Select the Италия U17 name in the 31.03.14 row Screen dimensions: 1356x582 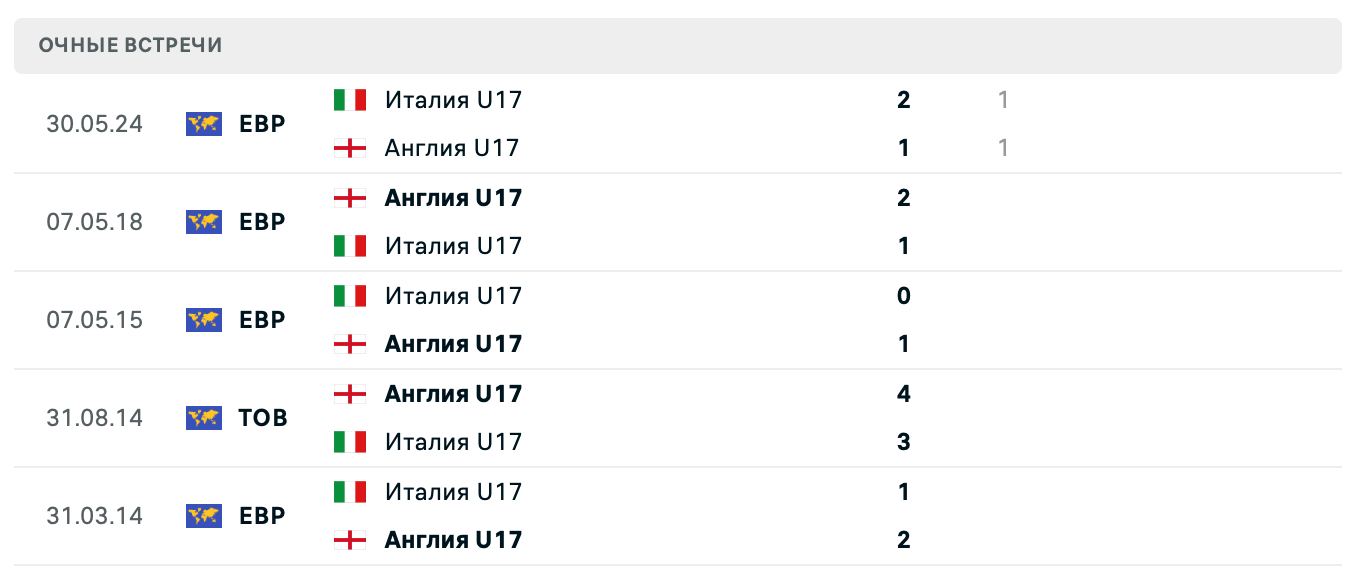pyautogui.click(x=452, y=491)
